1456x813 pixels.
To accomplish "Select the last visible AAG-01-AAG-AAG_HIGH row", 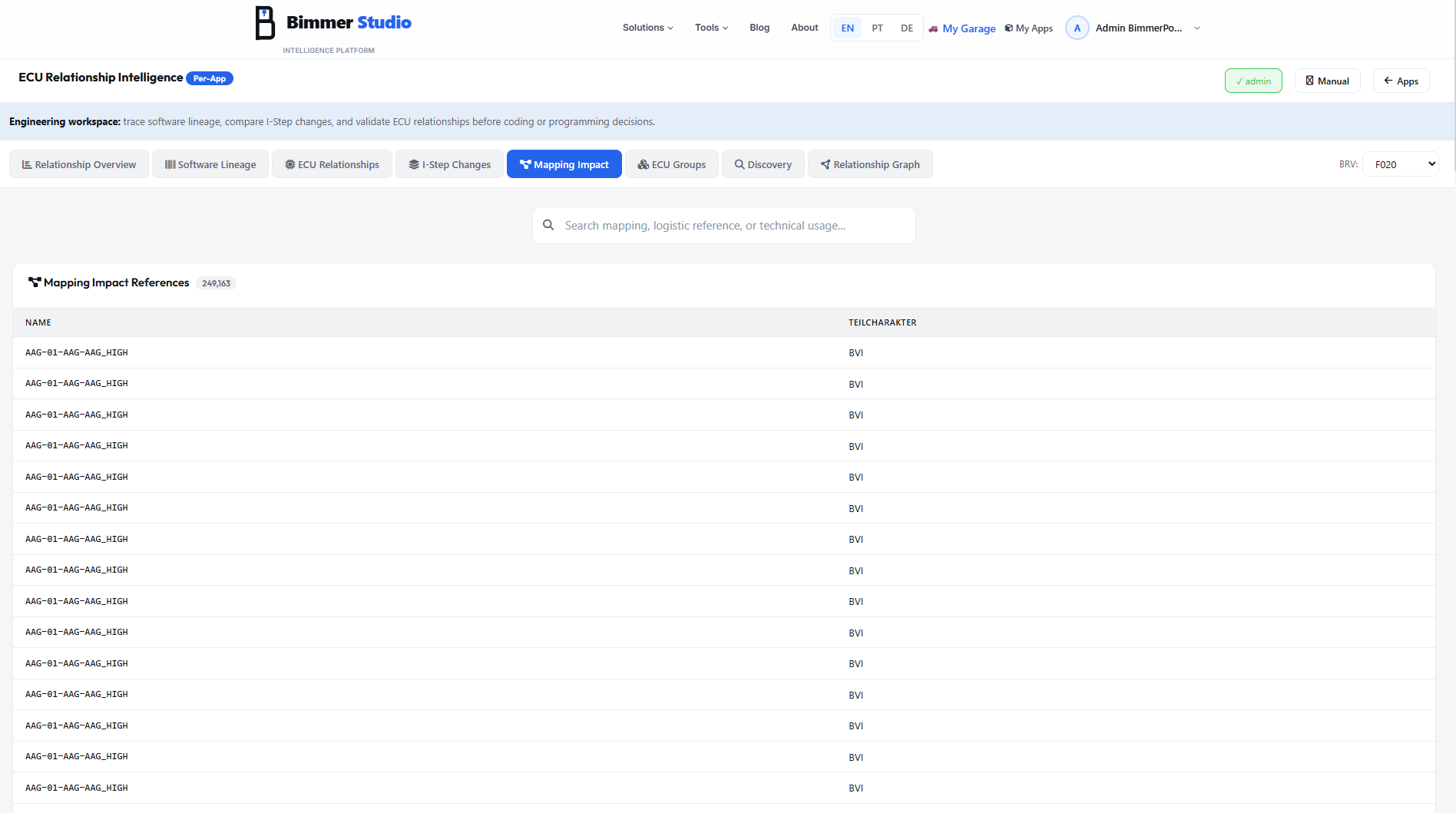I will point(724,788).
